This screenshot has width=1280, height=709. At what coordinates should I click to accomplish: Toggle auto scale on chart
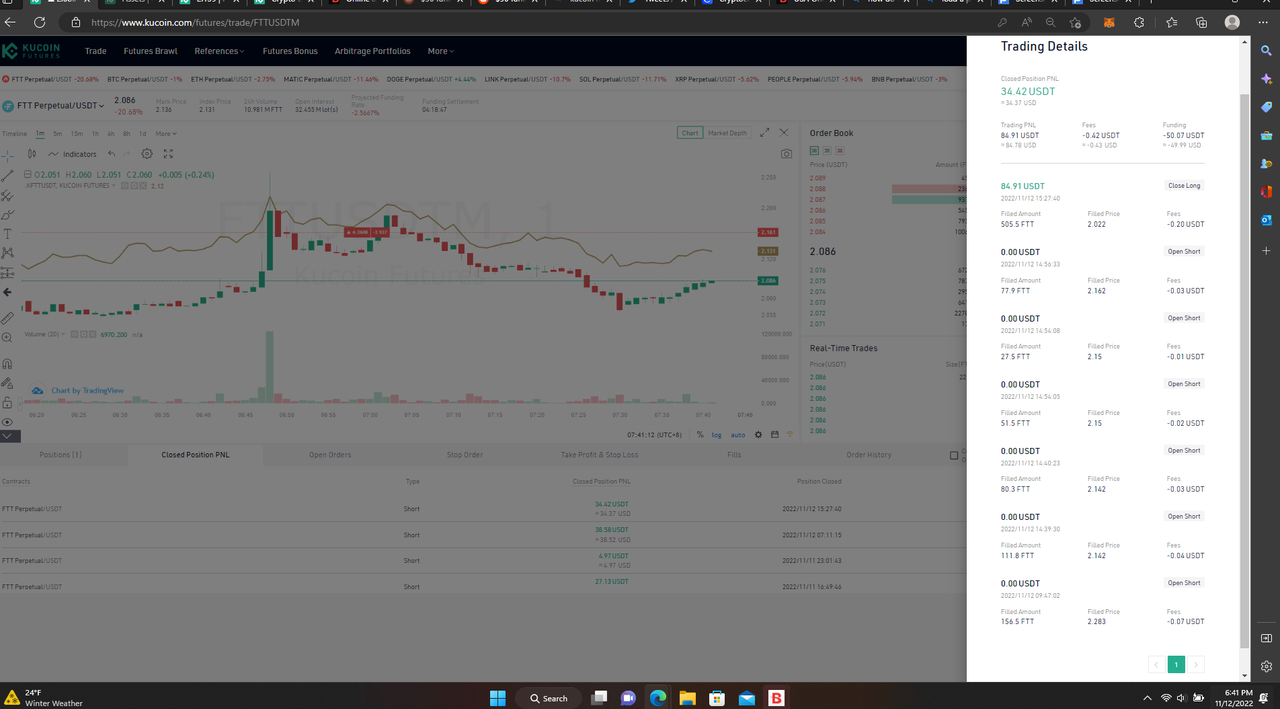tap(738, 435)
